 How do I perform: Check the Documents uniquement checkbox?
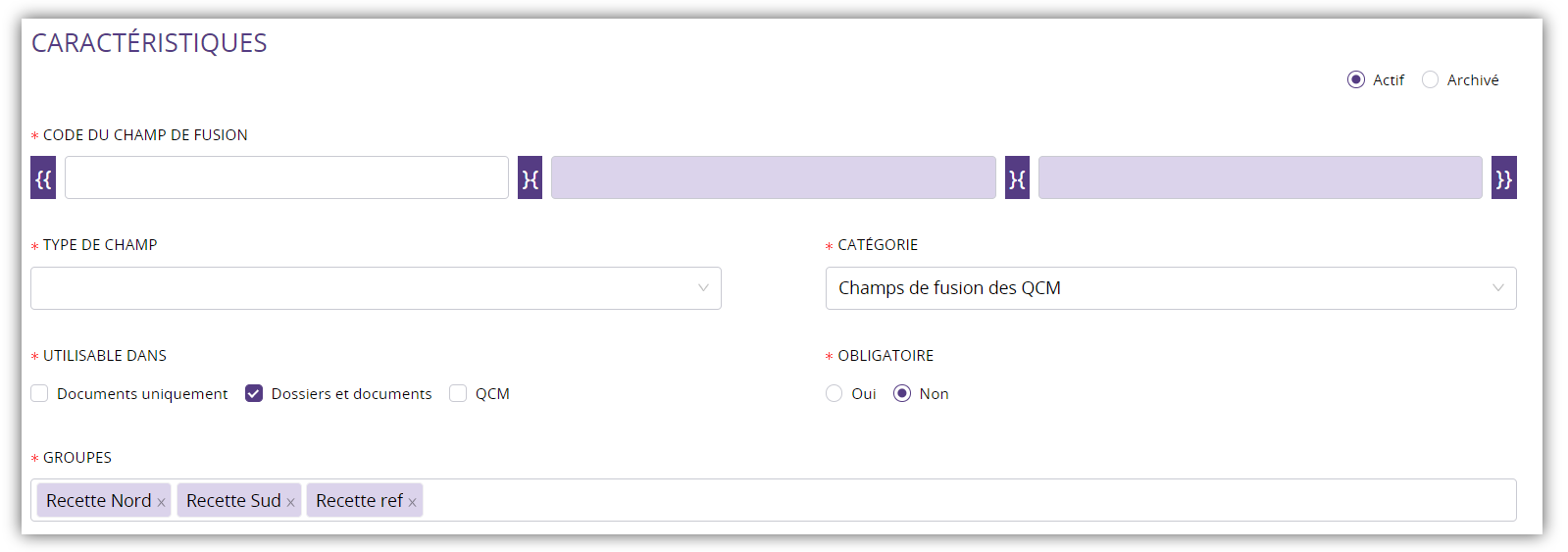(39, 393)
